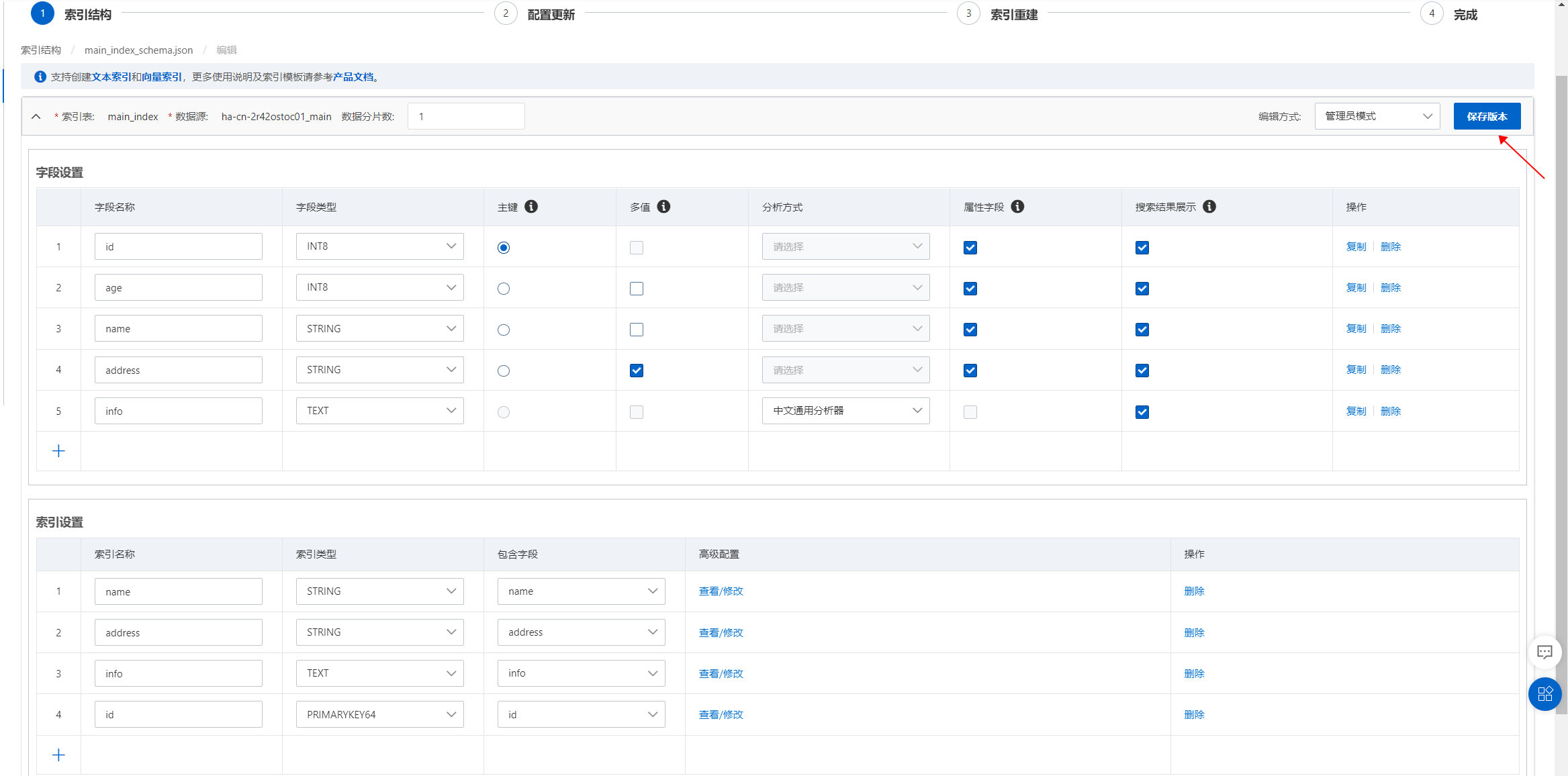Viewport: 1568px width, 776px height.
Task: Uncheck multi-value checkbox for address field
Action: (637, 371)
